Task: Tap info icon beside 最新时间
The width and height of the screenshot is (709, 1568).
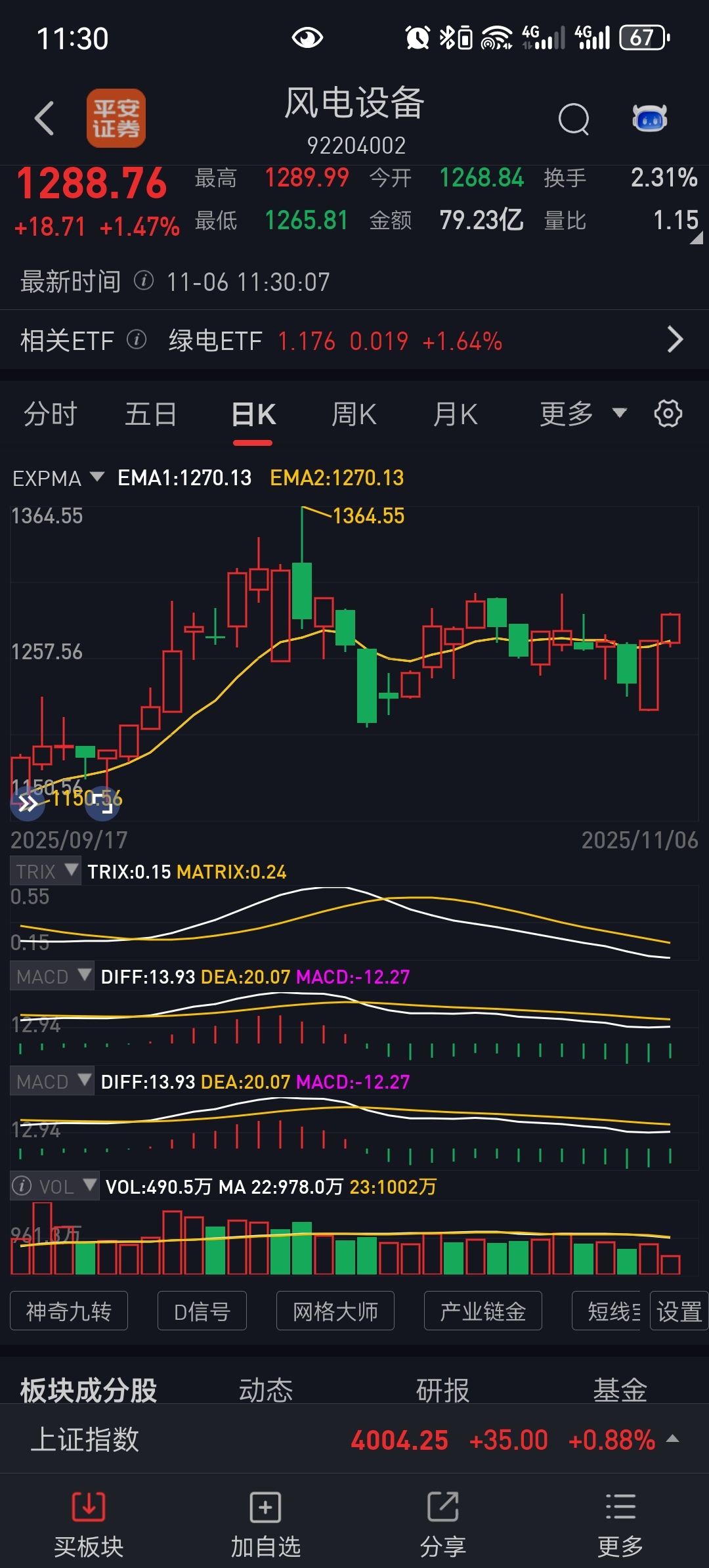Action: click(144, 281)
